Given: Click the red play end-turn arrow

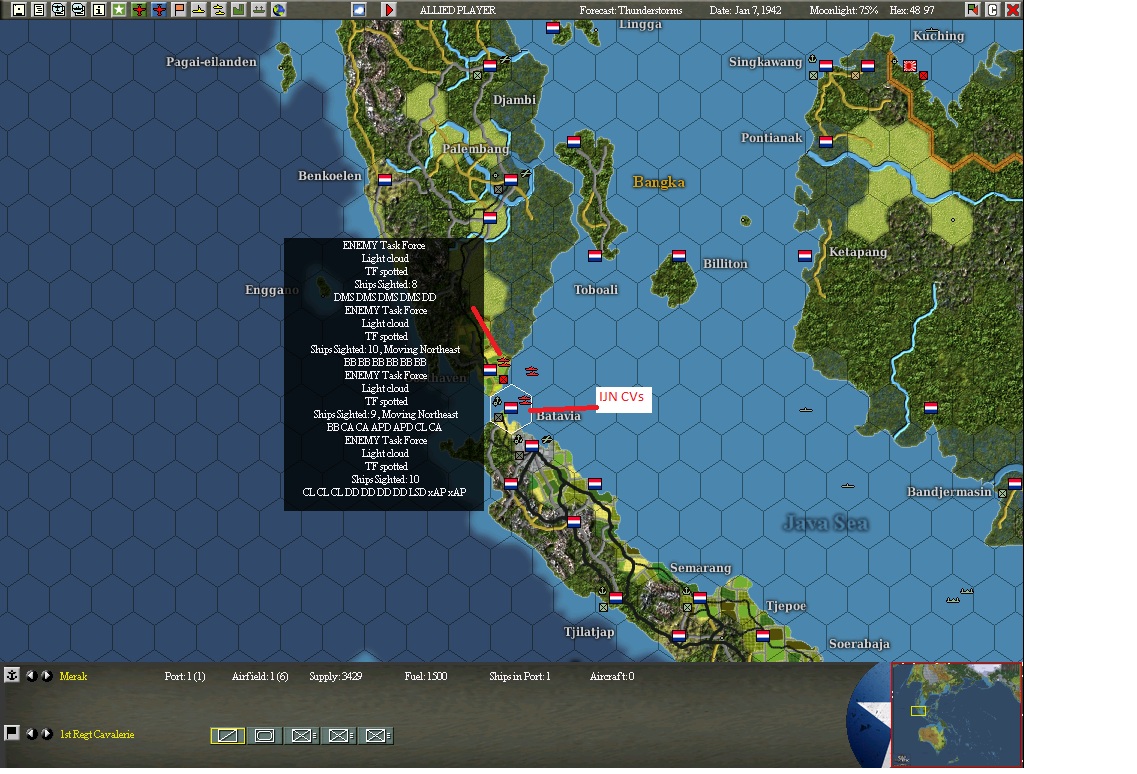Looking at the screenshot, I should (x=389, y=9).
